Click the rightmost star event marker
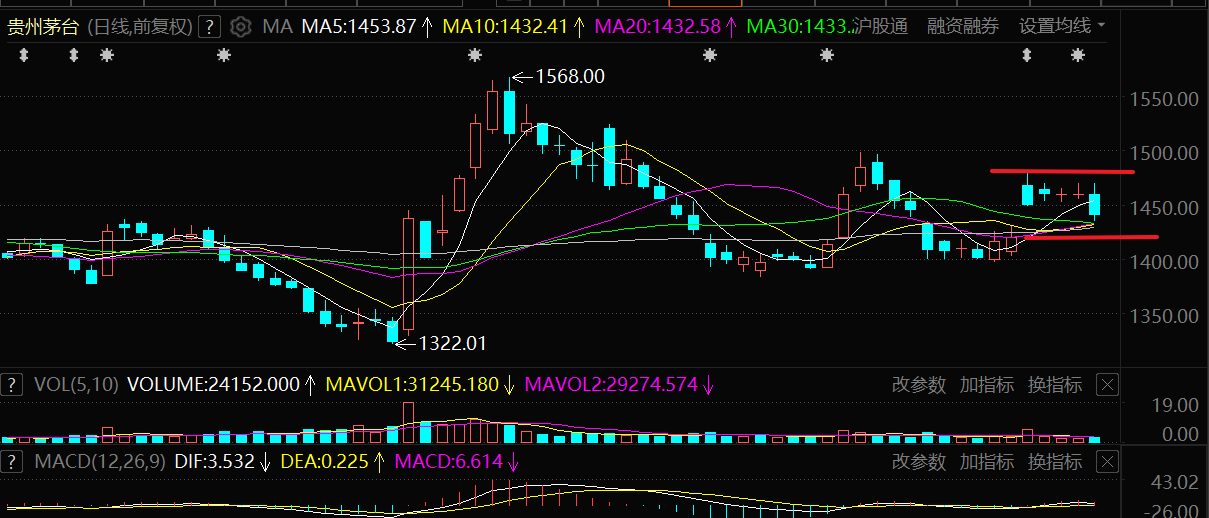 click(x=1078, y=56)
